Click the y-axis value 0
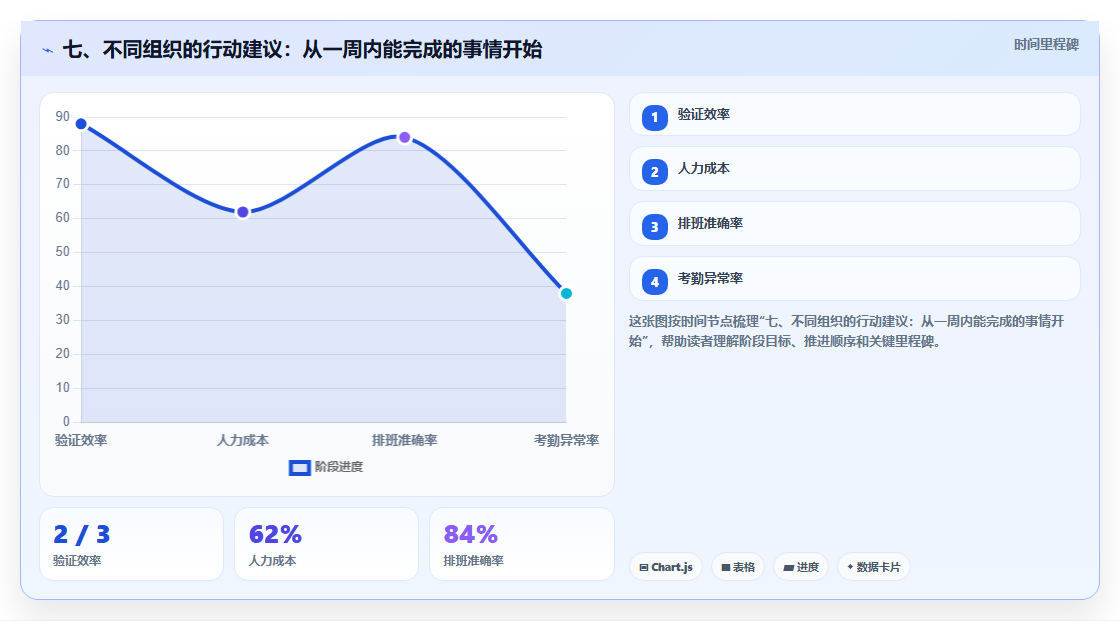The height and width of the screenshot is (621, 1120). point(66,422)
